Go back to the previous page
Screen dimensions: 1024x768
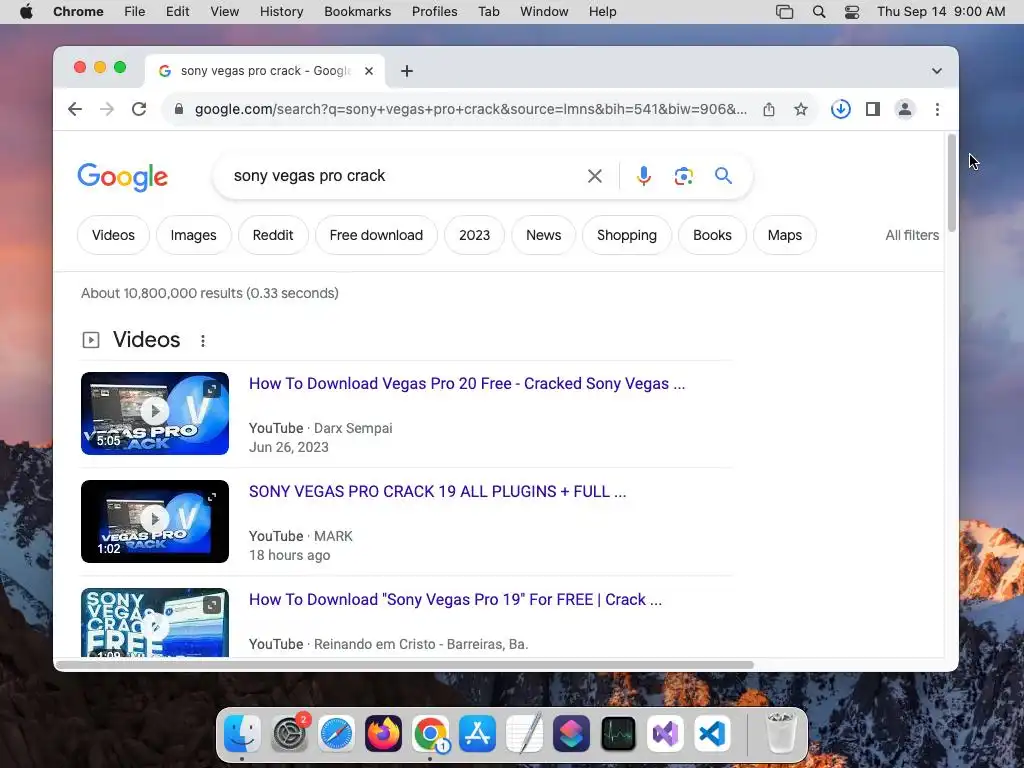click(75, 109)
